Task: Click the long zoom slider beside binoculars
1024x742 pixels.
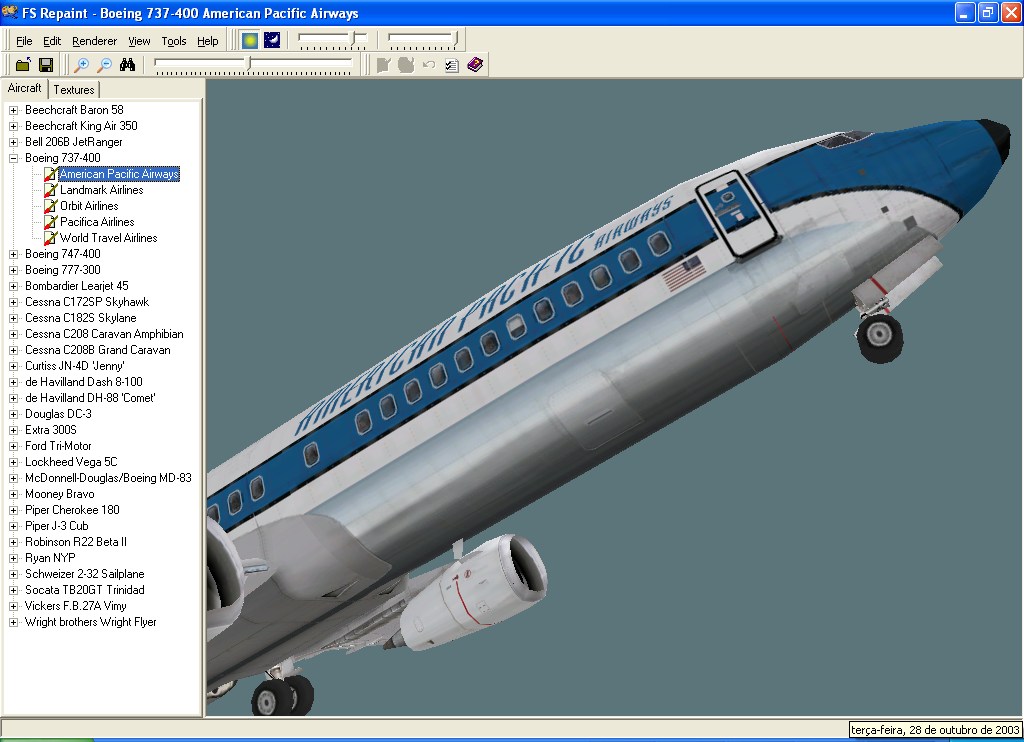Action: (x=253, y=65)
